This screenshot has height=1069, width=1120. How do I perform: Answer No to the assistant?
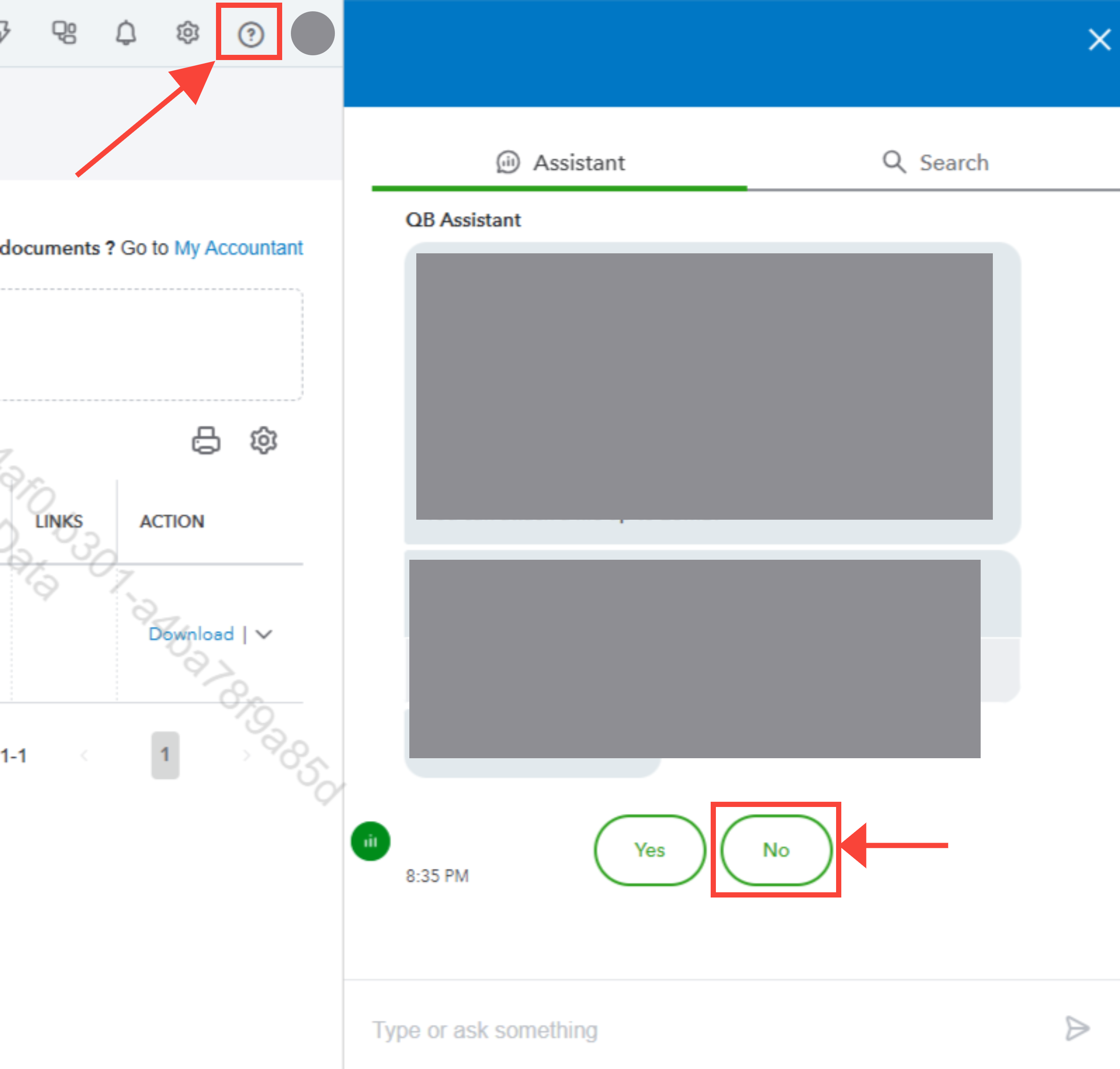click(776, 850)
